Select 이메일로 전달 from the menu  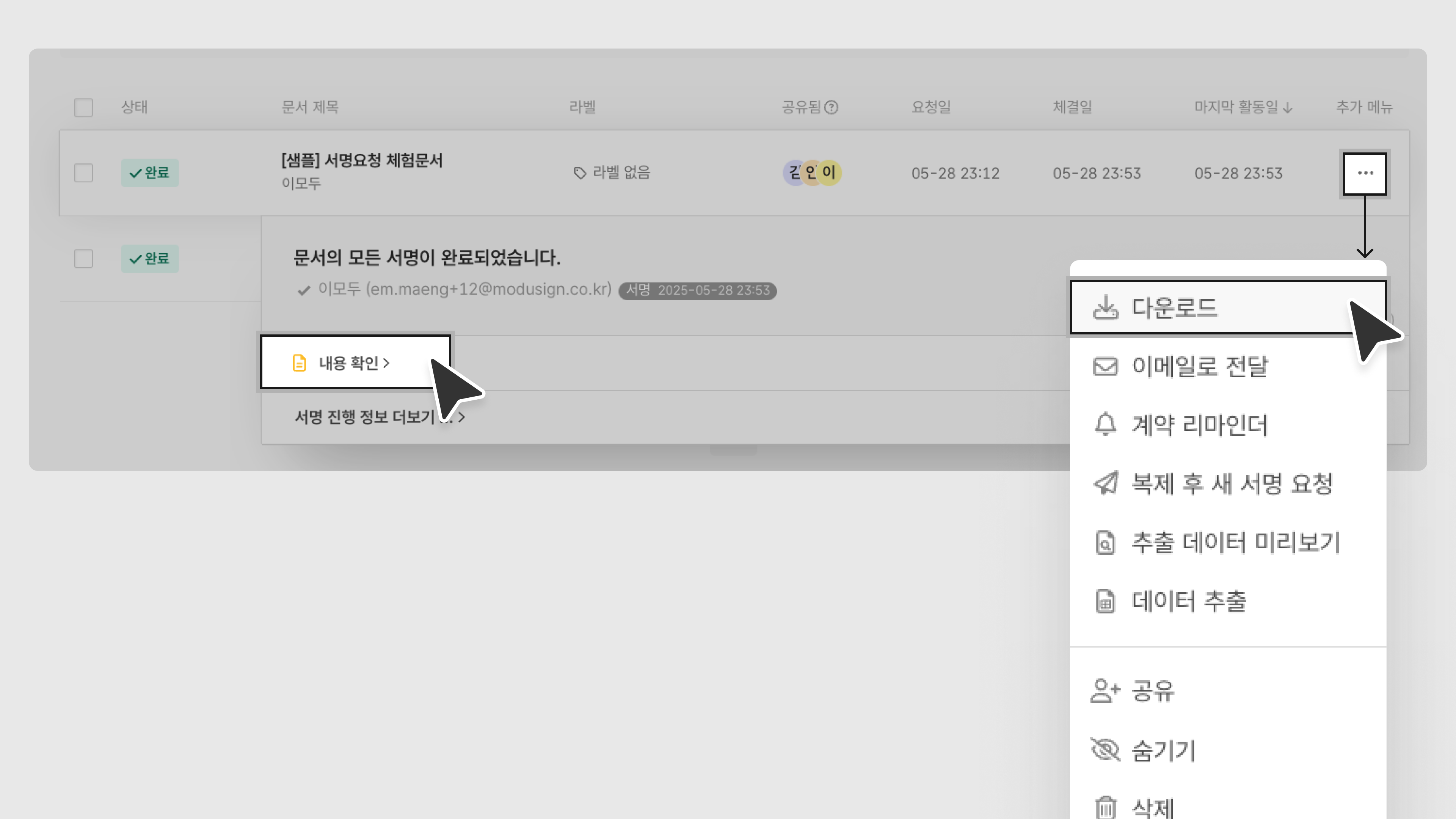(x=1199, y=367)
